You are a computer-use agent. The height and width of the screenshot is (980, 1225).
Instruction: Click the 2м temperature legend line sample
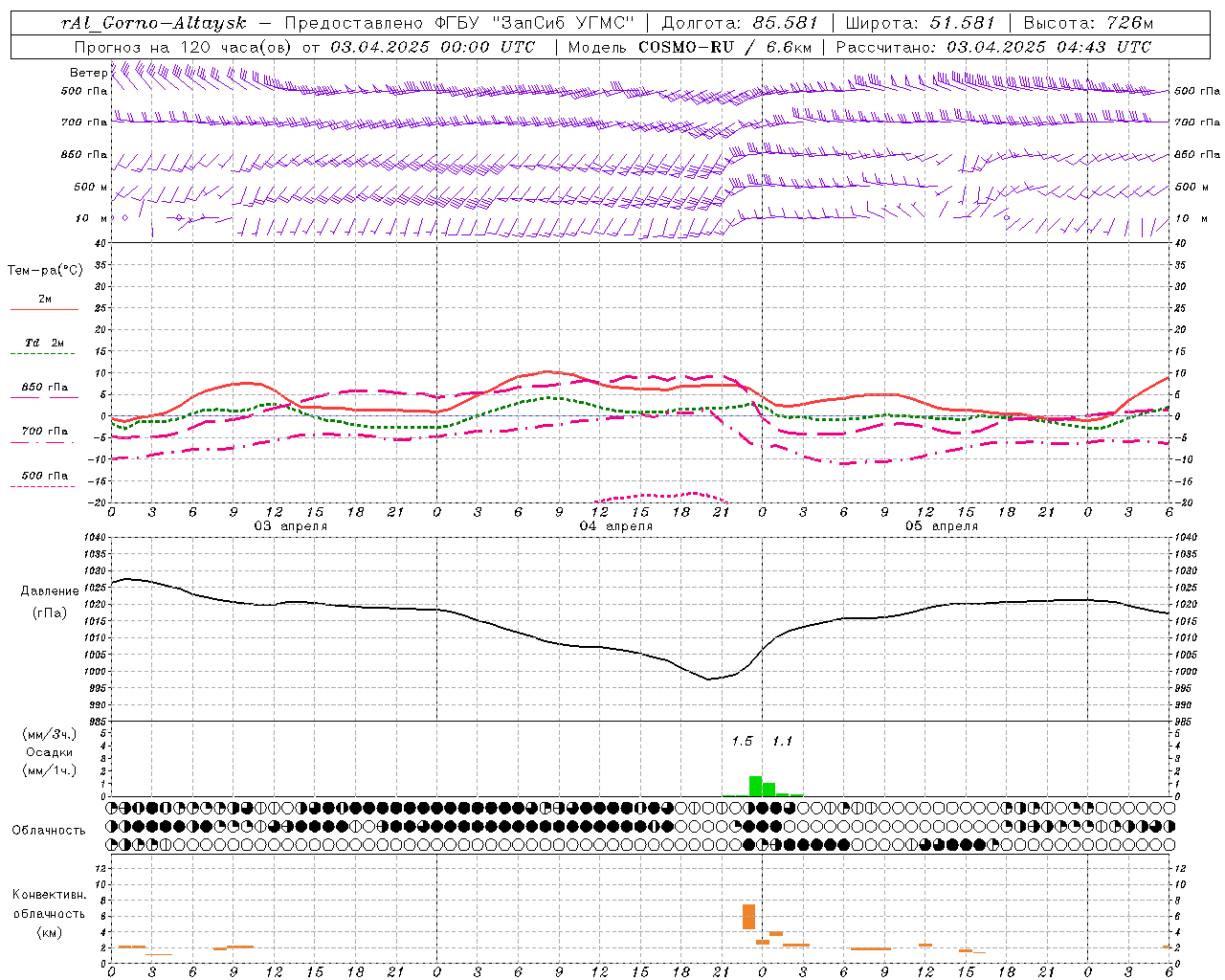(x=44, y=310)
